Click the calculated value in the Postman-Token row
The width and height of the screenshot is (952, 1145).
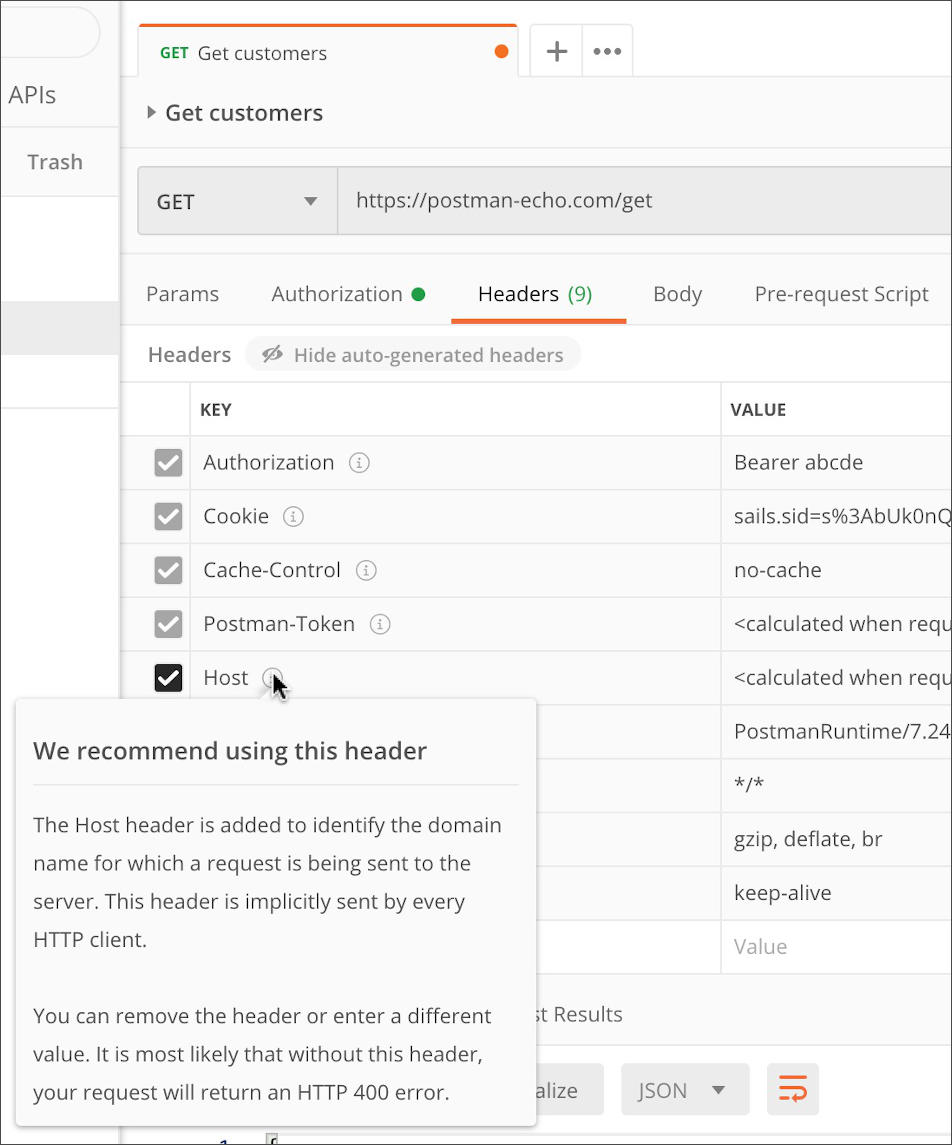pyautogui.click(x=837, y=624)
